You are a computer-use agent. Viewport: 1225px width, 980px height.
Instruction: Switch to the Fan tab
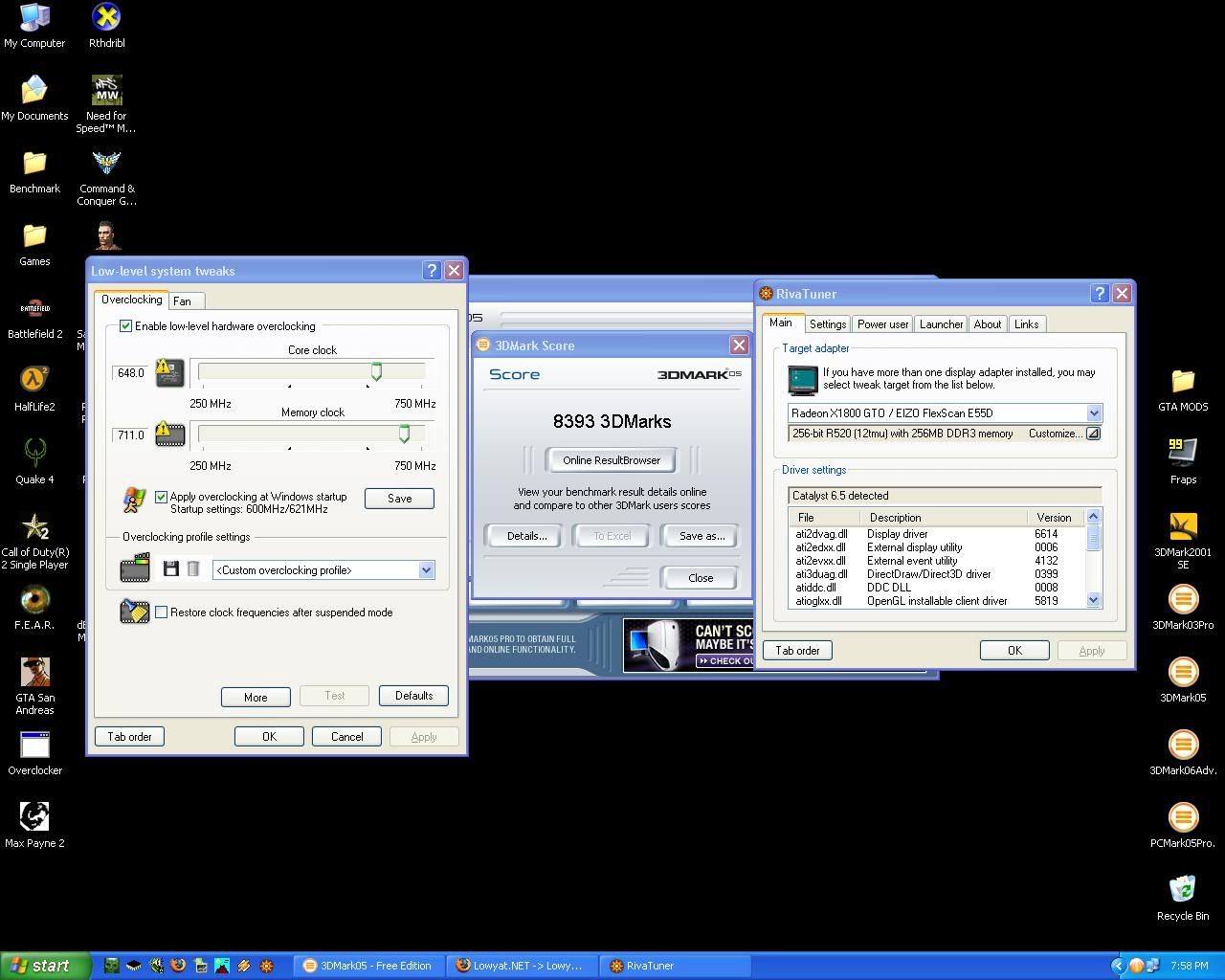point(182,301)
